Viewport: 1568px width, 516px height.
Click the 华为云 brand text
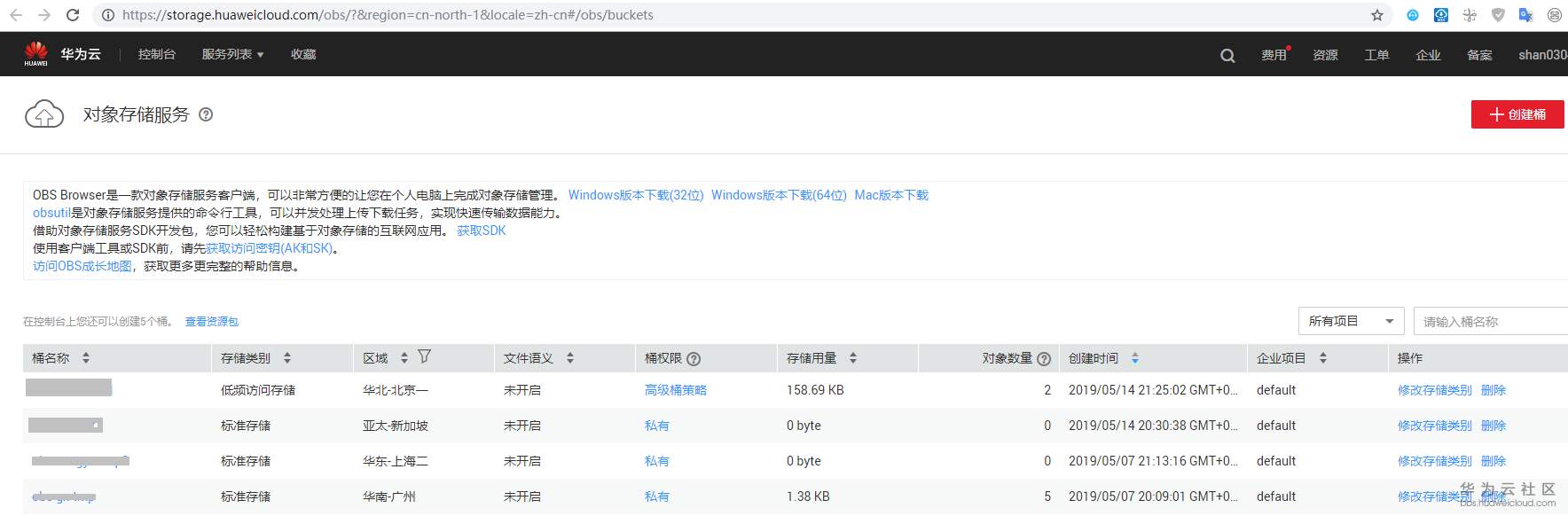point(81,54)
